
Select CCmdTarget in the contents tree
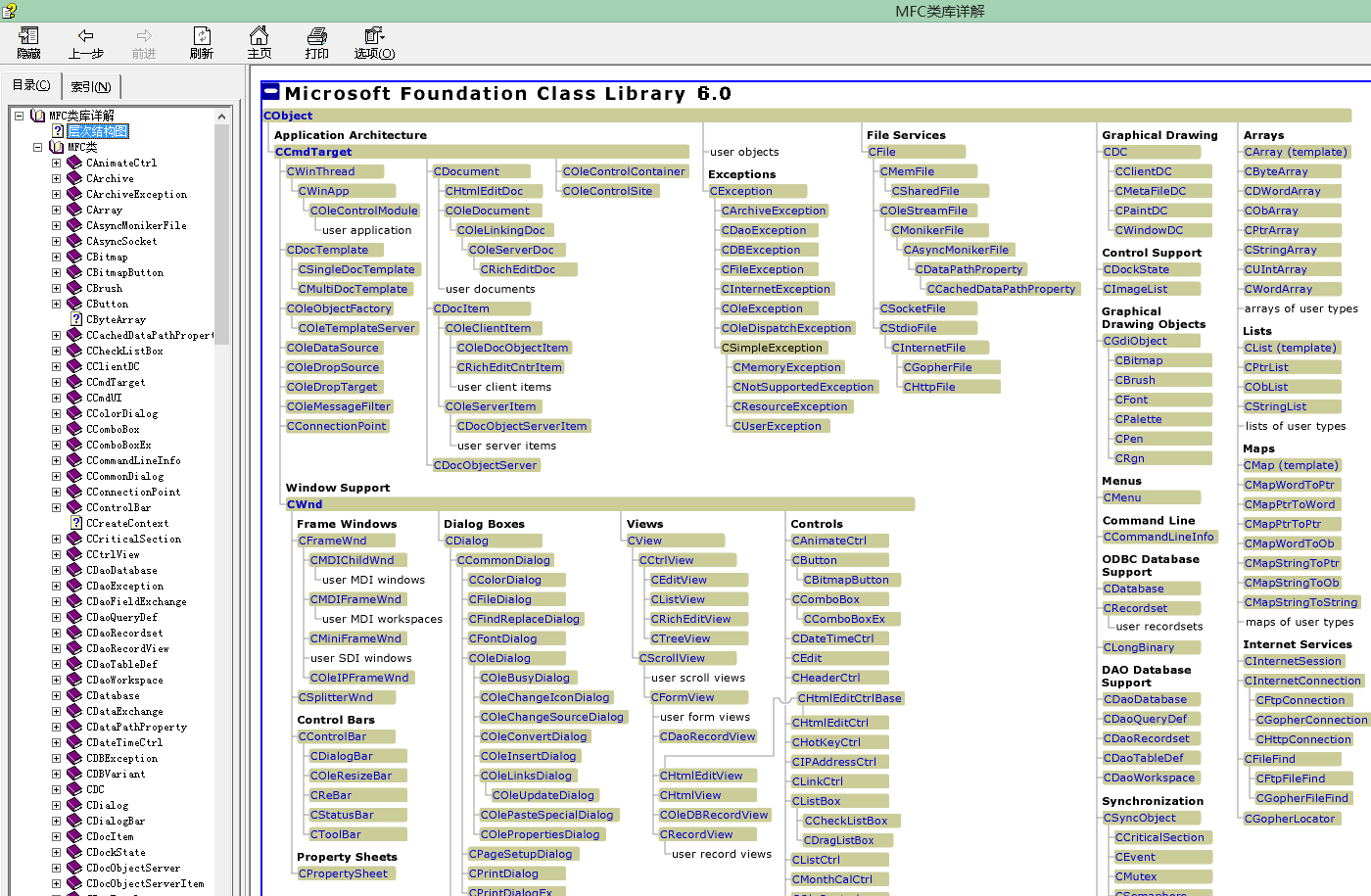tap(116, 382)
